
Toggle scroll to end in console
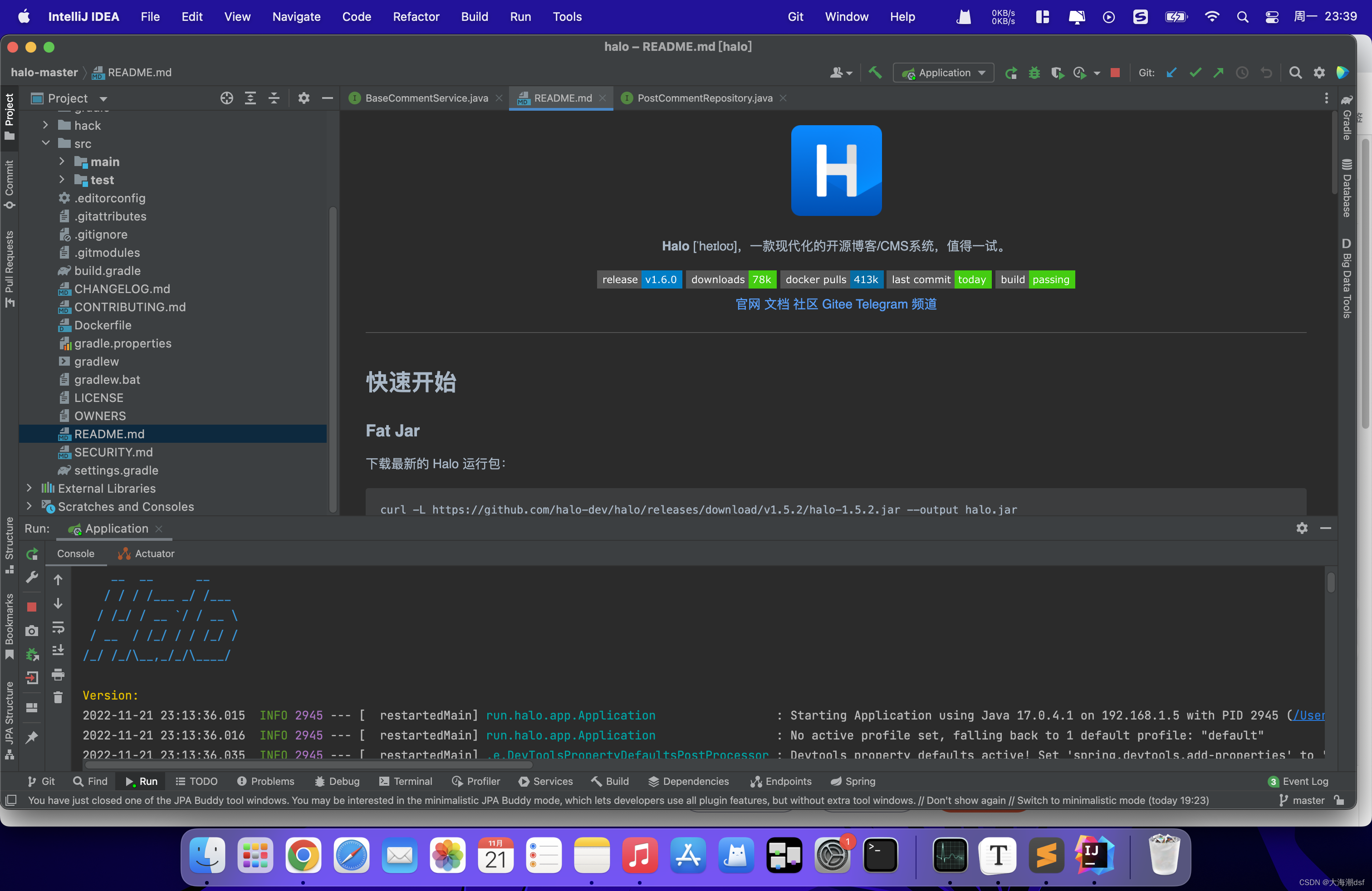(x=58, y=650)
